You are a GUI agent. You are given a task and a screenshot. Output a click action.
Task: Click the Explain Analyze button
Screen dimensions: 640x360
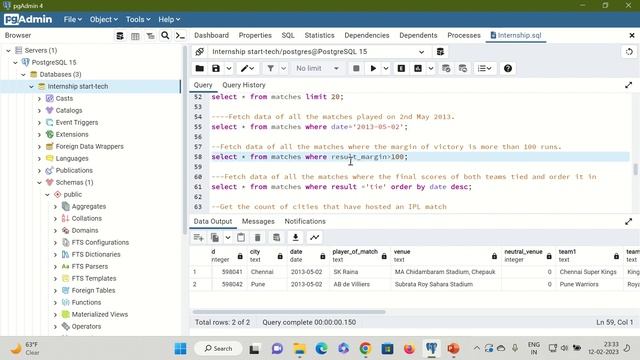[418, 69]
